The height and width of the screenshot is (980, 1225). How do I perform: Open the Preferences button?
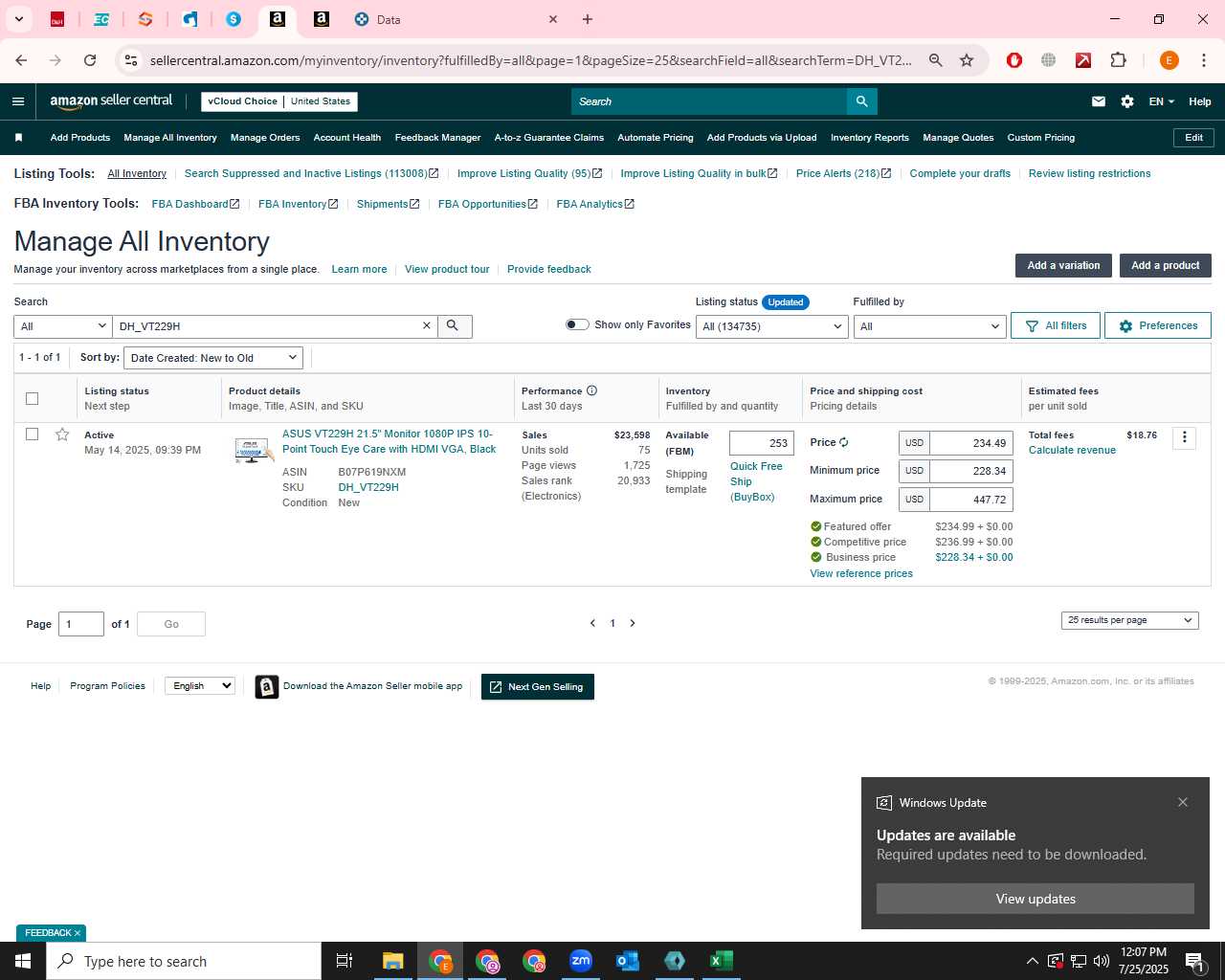(x=1158, y=325)
